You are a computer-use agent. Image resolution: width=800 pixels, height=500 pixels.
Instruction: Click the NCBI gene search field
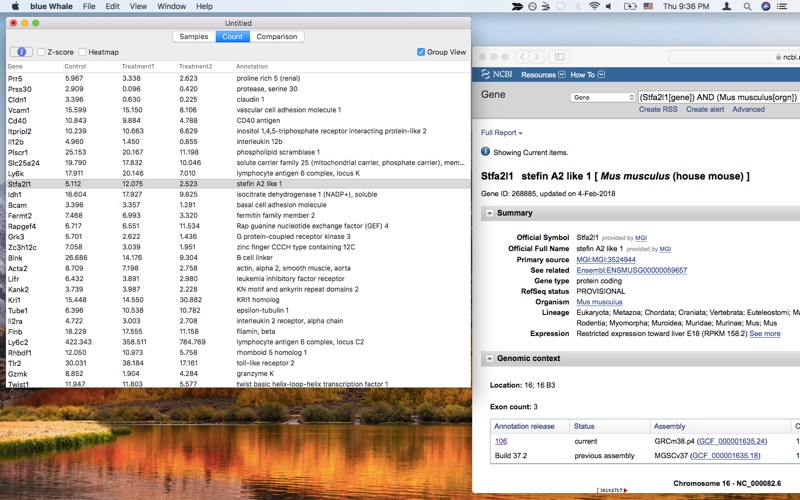[x=718, y=97]
